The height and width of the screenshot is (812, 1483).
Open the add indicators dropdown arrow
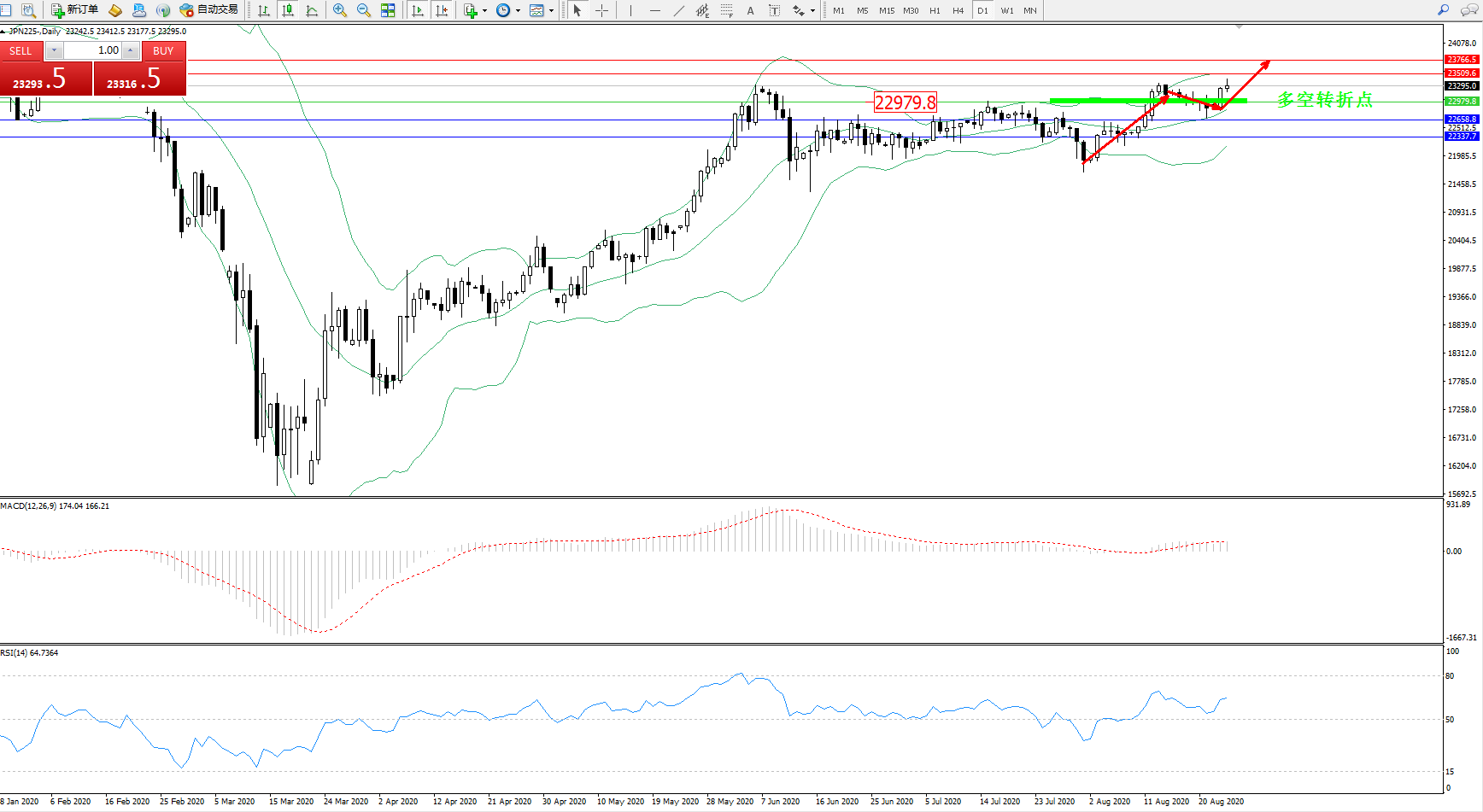484,11
